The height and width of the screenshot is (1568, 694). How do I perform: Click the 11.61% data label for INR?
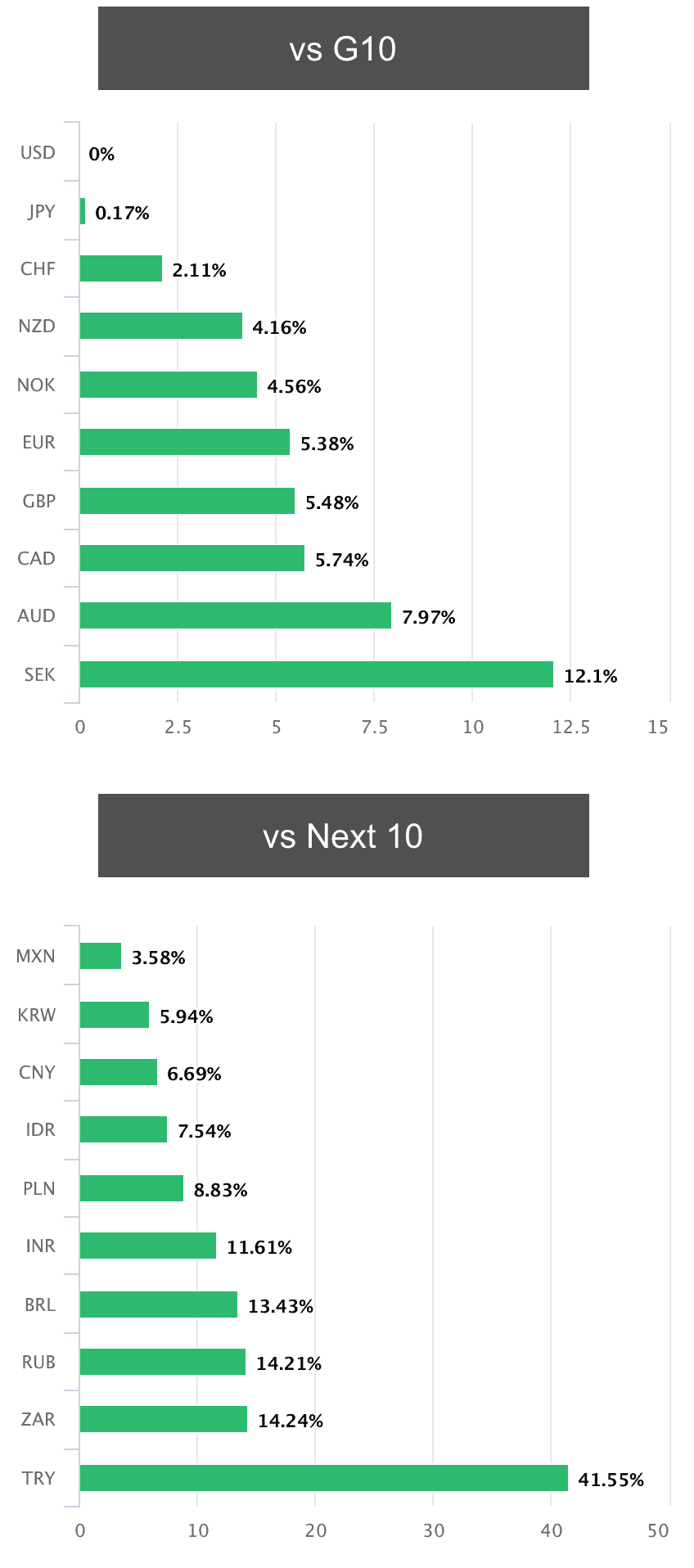259,1247
